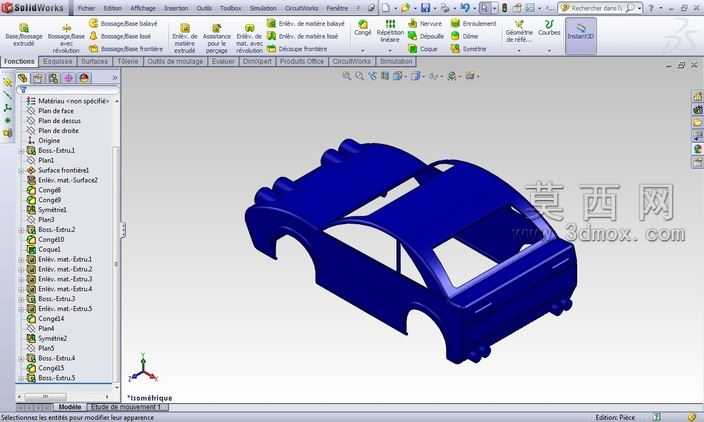Image resolution: width=704 pixels, height=422 pixels.
Task: Choose the Dépouille draft tool
Action: (426, 36)
